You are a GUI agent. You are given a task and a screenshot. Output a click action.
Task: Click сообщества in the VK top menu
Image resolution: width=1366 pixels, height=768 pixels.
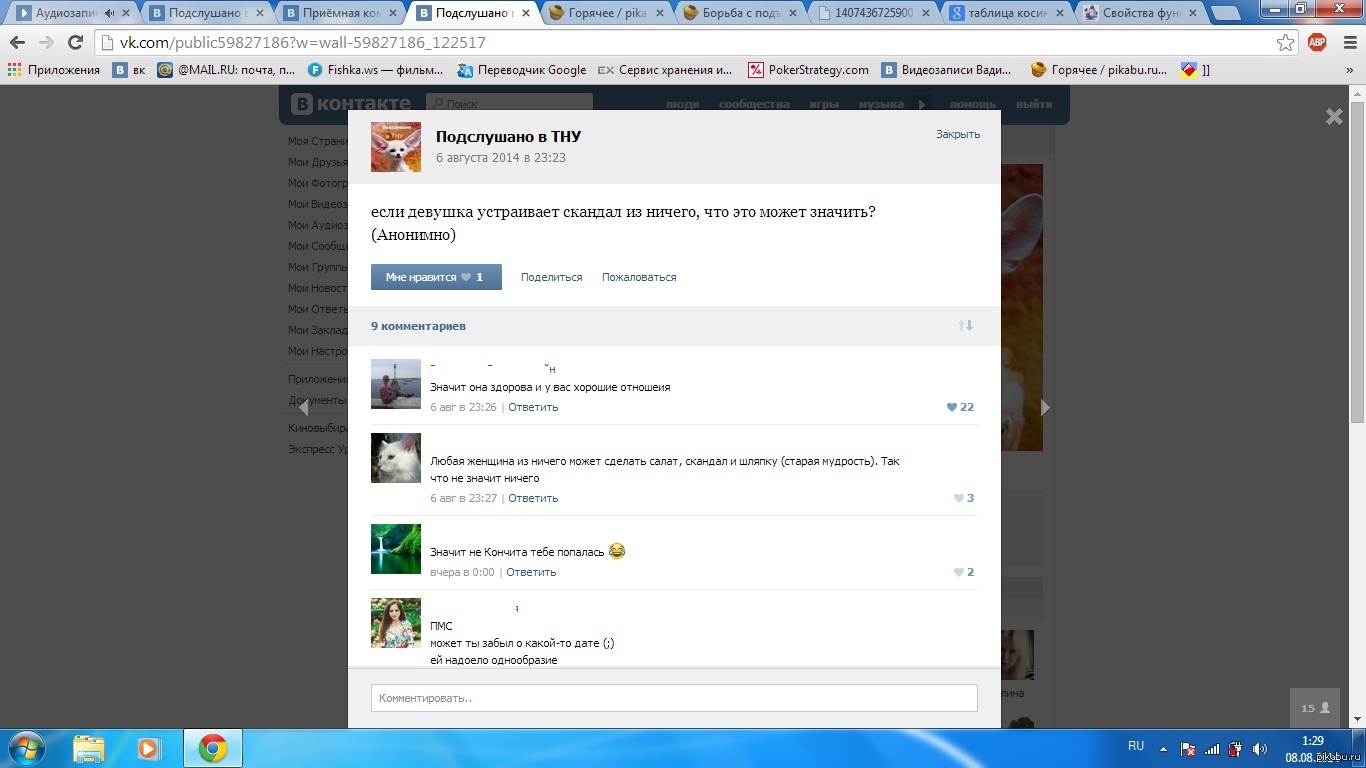(754, 104)
